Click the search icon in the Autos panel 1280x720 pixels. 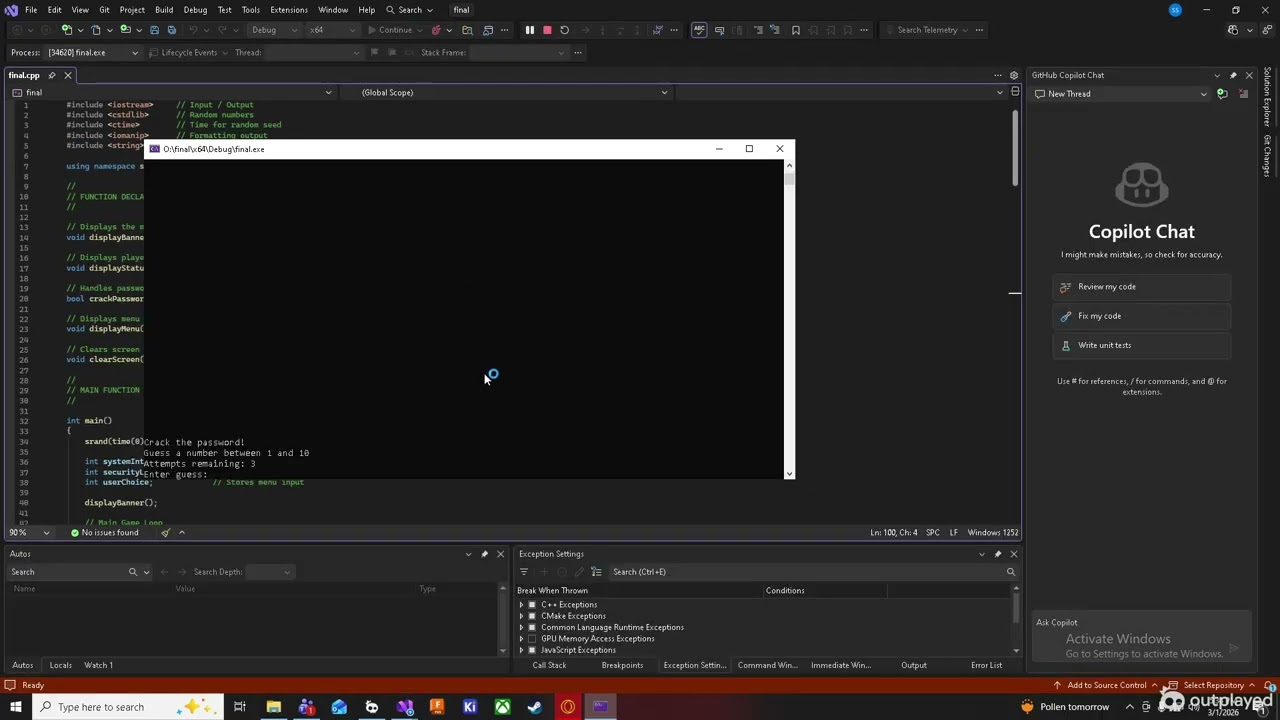[x=132, y=572]
